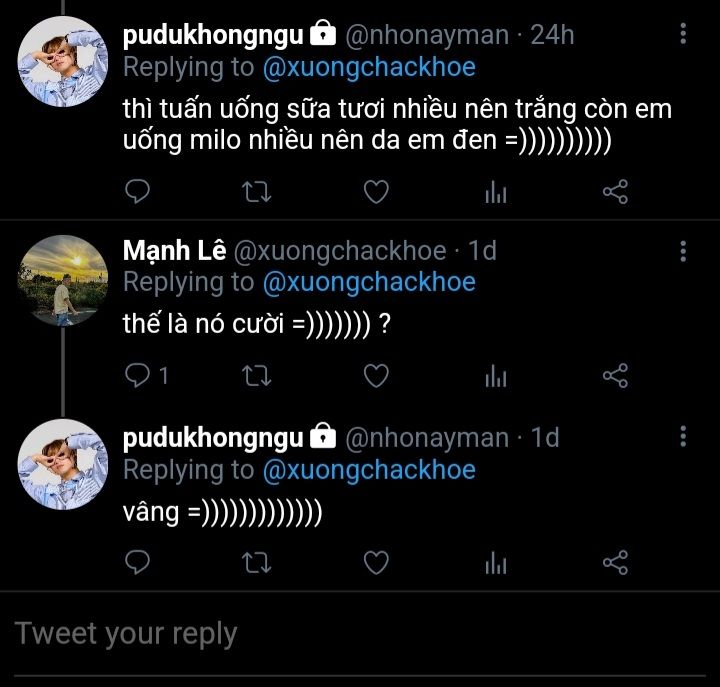Share the first tweet about milo
This screenshot has width=720, height=687.
coord(615,190)
